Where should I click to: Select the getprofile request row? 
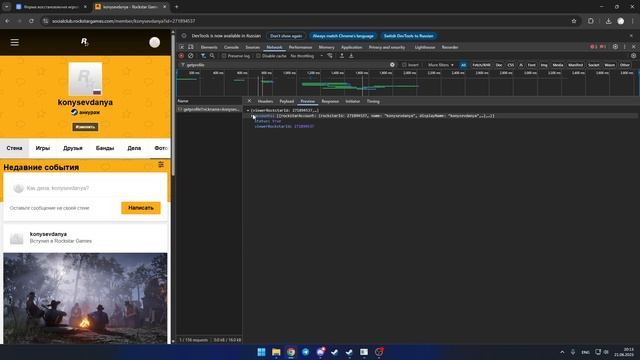pos(209,109)
